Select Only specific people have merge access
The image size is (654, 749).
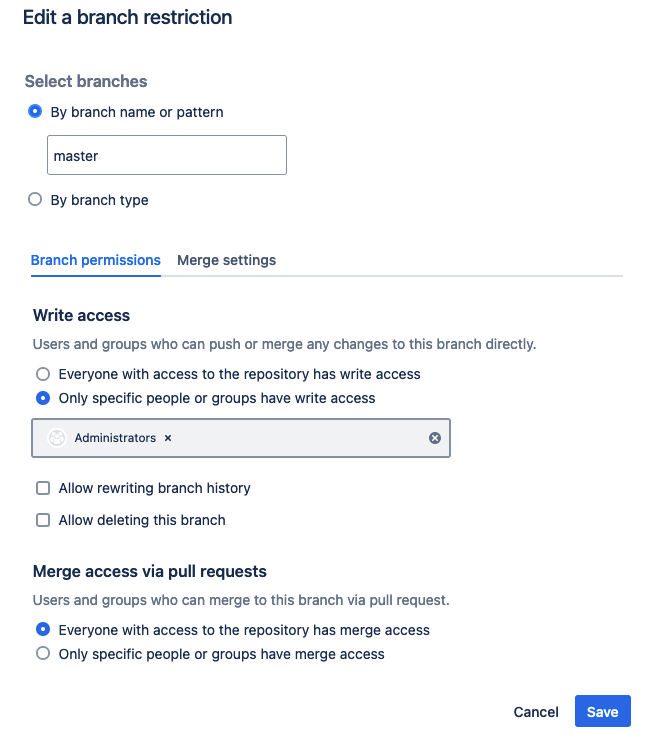pyautogui.click(x=43, y=654)
